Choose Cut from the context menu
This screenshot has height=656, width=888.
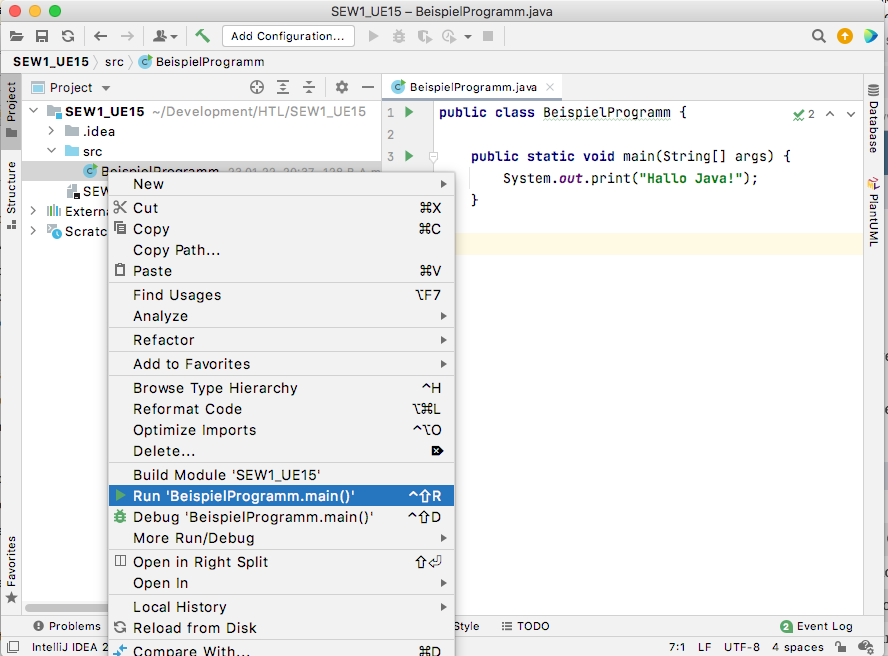tap(281, 208)
